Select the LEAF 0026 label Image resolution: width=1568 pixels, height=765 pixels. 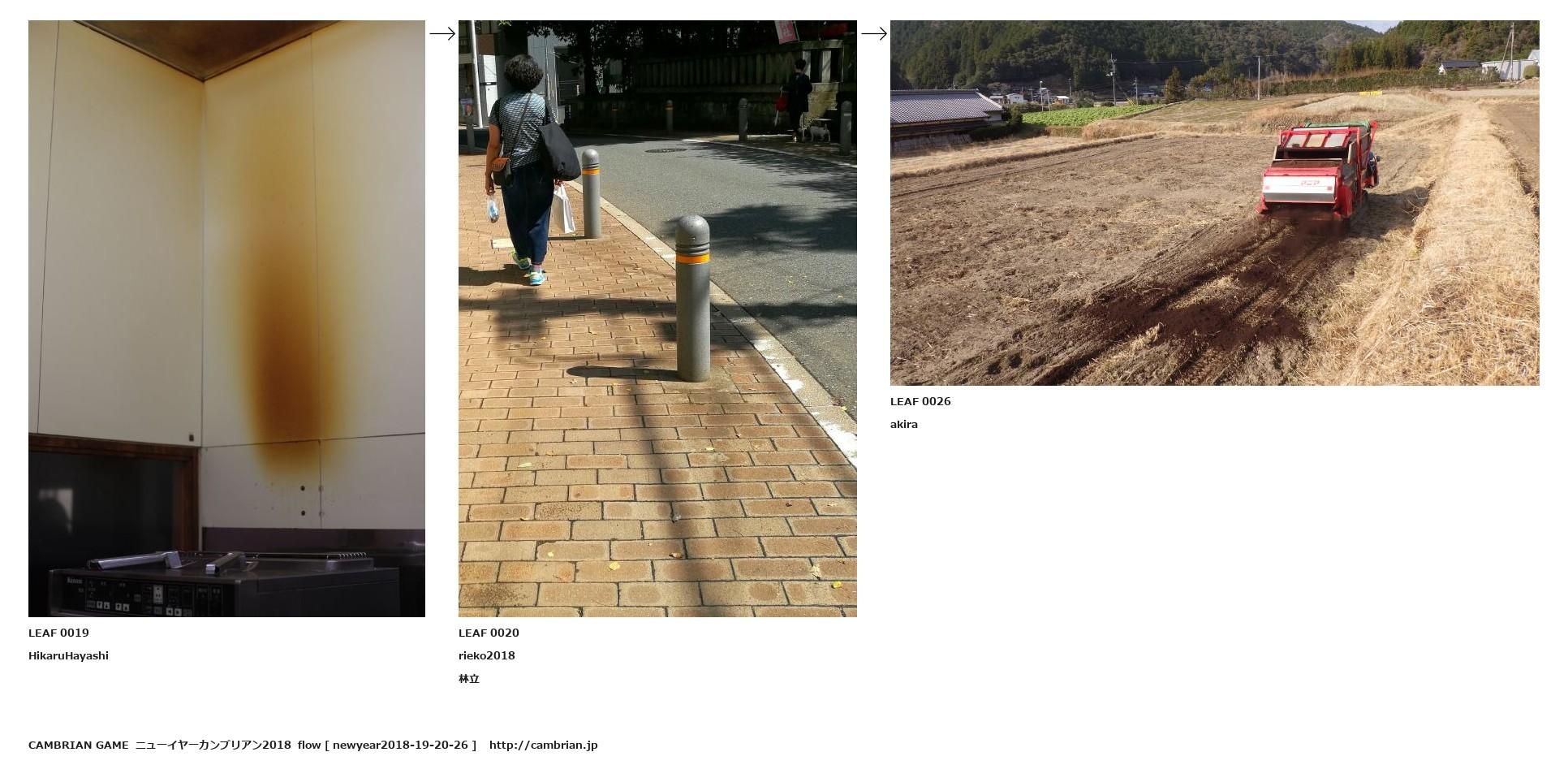[x=920, y=401]
